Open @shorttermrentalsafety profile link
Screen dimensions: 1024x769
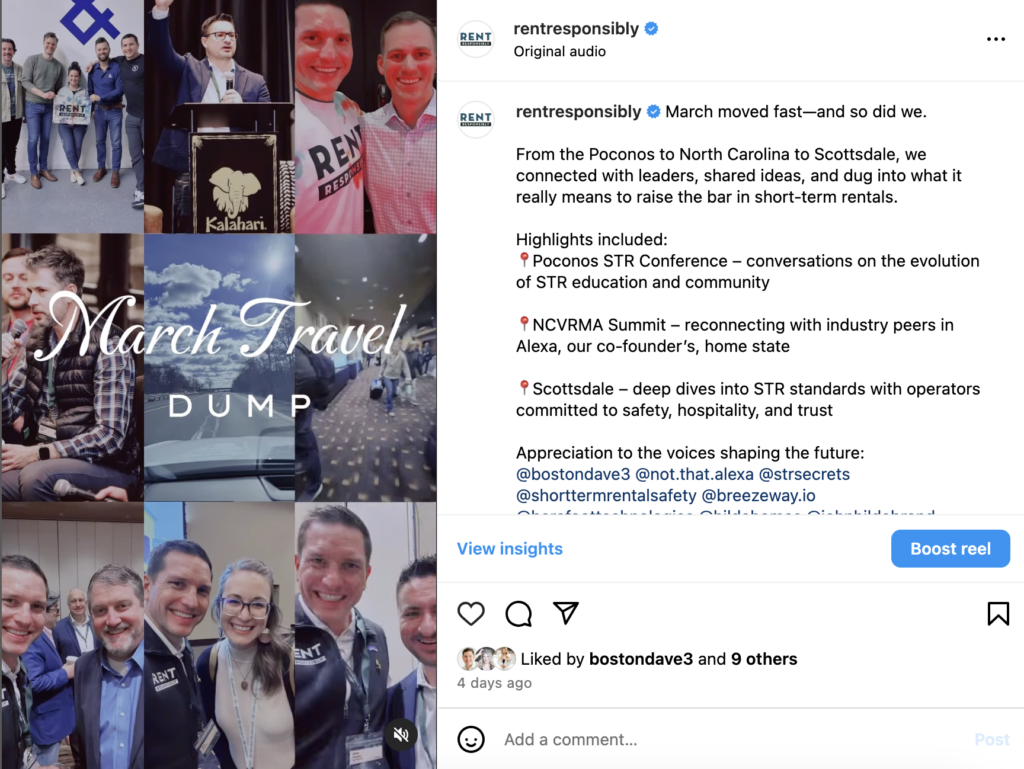point(606,495)
